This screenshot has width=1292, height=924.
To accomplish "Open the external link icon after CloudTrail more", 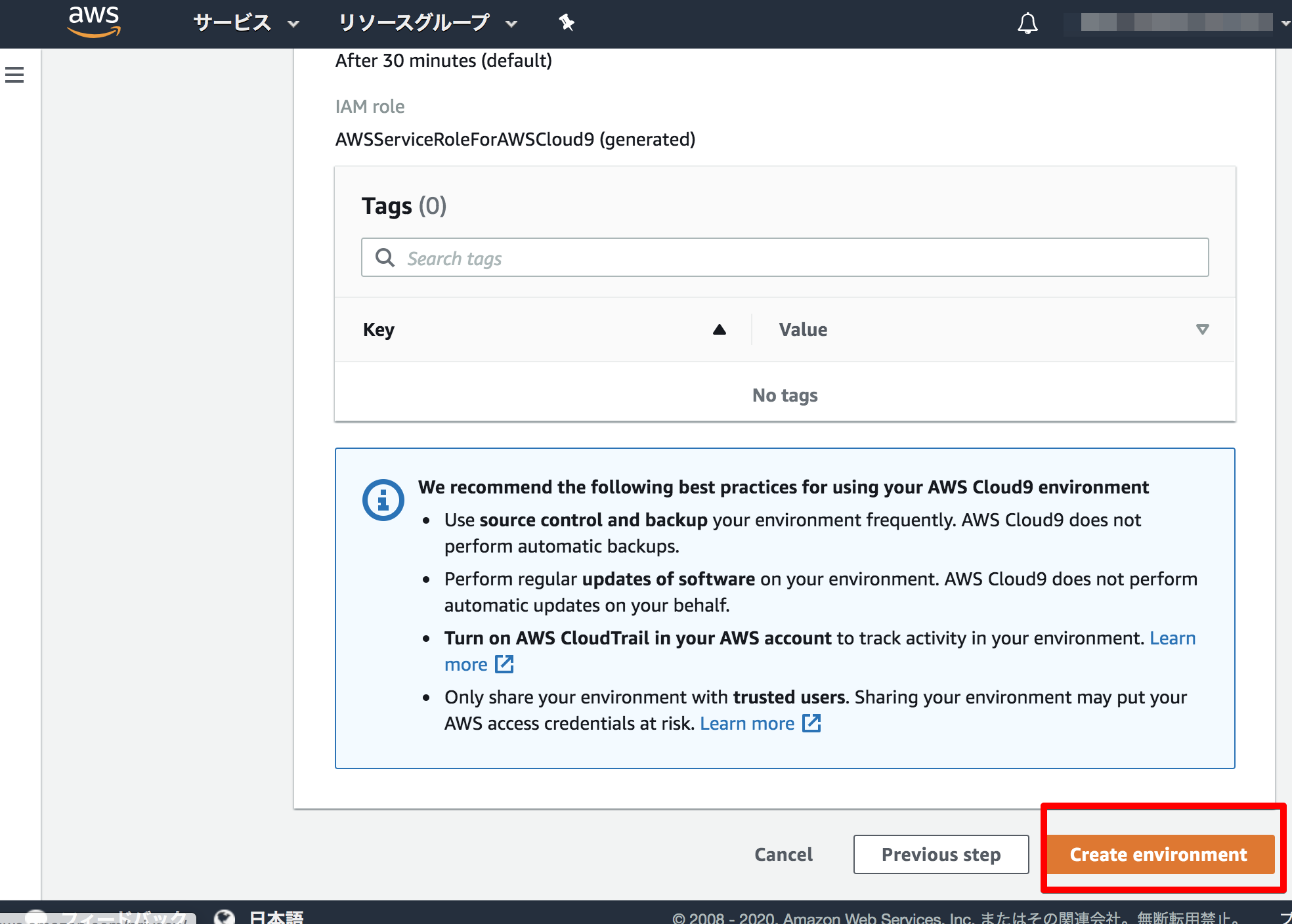I will click(504, 664).
